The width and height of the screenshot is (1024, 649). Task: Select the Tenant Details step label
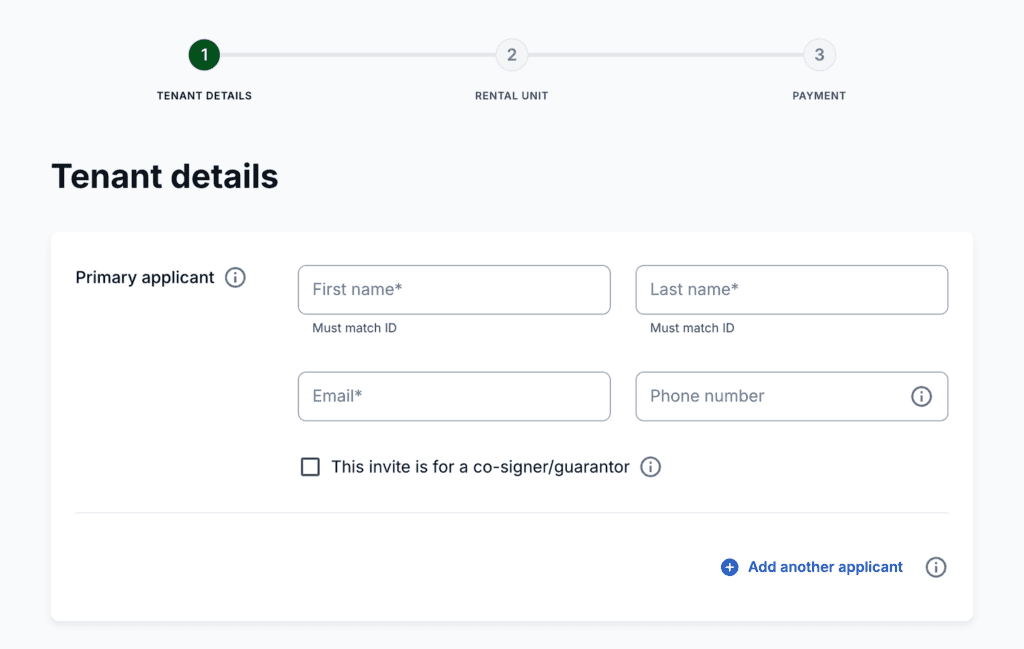pos(204,96)
